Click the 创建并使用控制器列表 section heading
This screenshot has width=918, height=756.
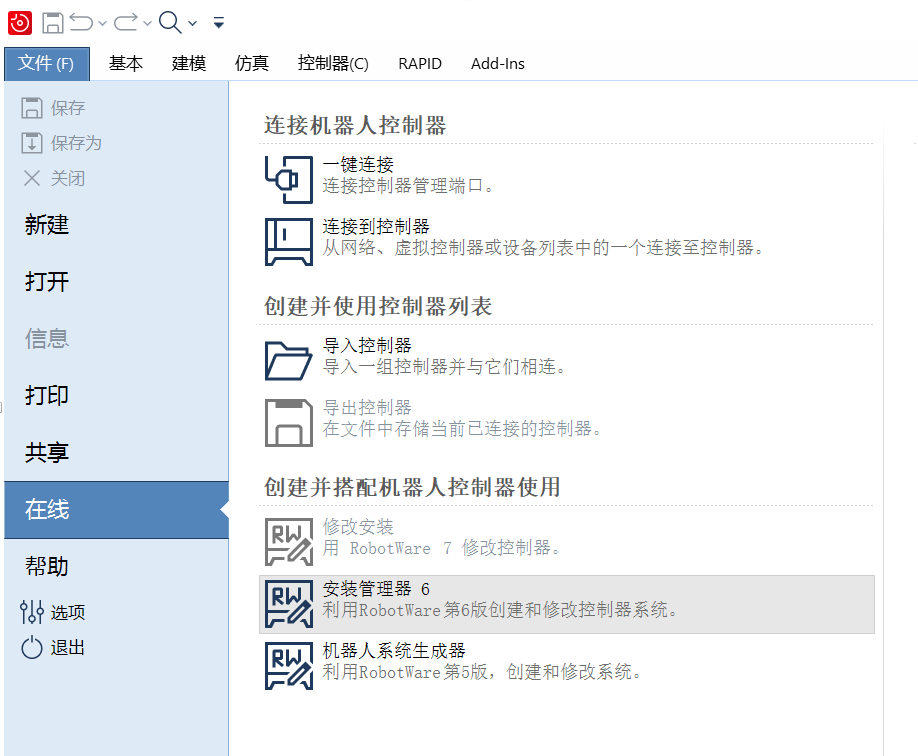[x=378, y=306]
